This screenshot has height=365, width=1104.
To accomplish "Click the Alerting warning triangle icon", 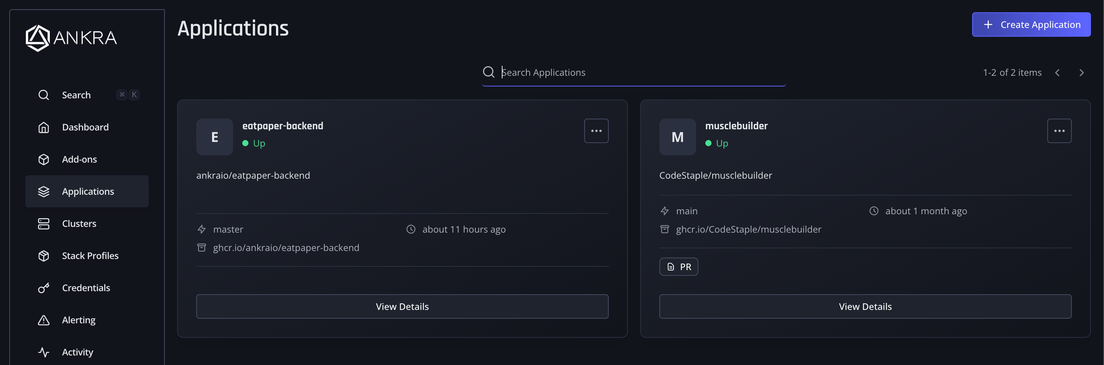I will [x=44, y=320].
